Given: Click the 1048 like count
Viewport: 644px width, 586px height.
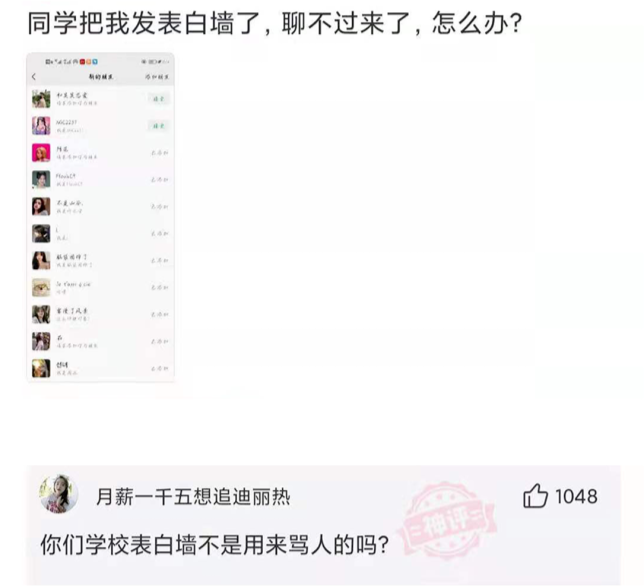Looking at the screenshot, I should 576,496.
